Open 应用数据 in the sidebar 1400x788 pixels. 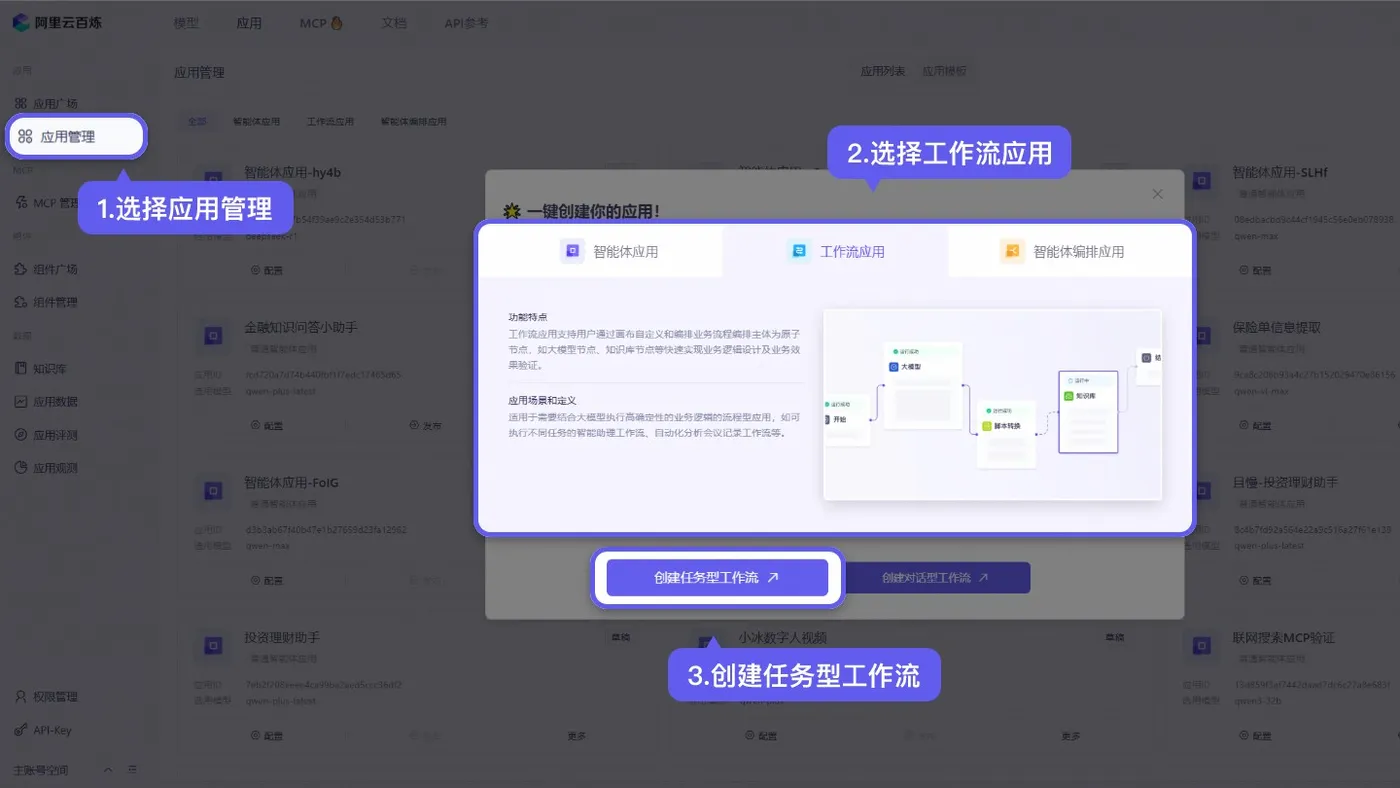click(x=48, y=402)
